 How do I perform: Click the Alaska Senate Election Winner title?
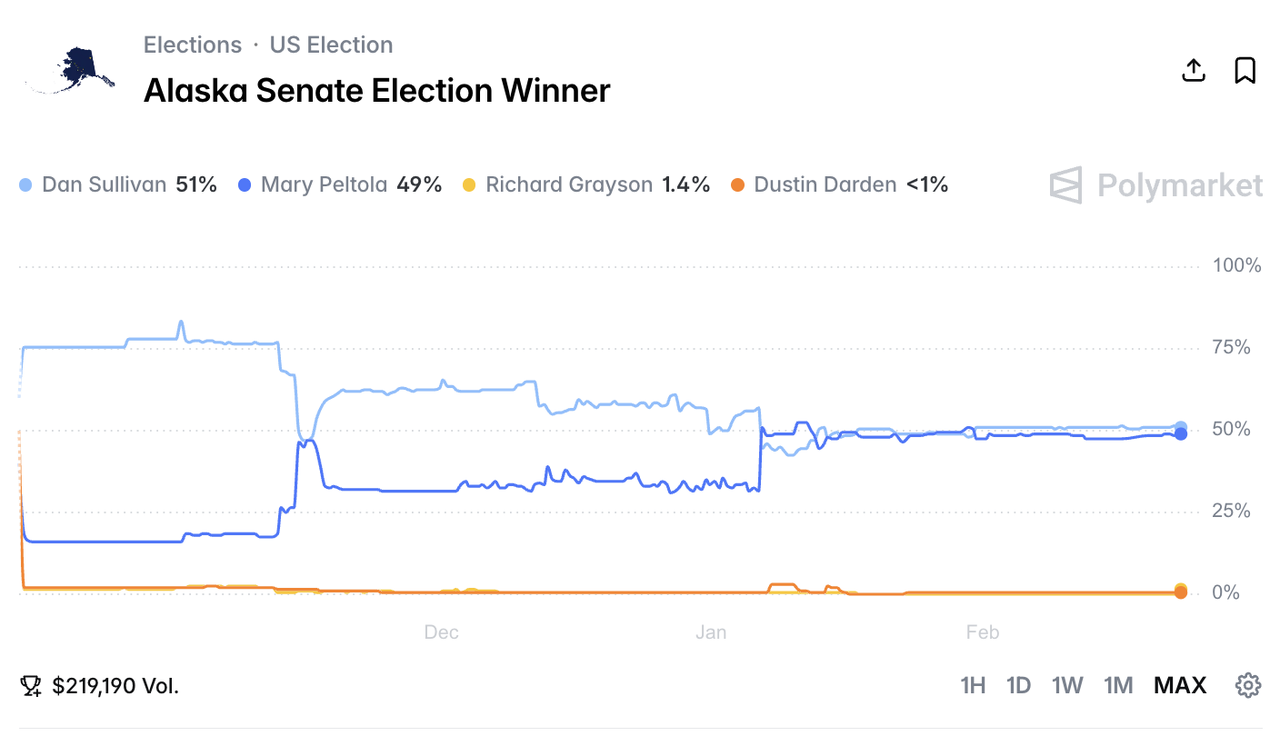[x=377, y=90]
